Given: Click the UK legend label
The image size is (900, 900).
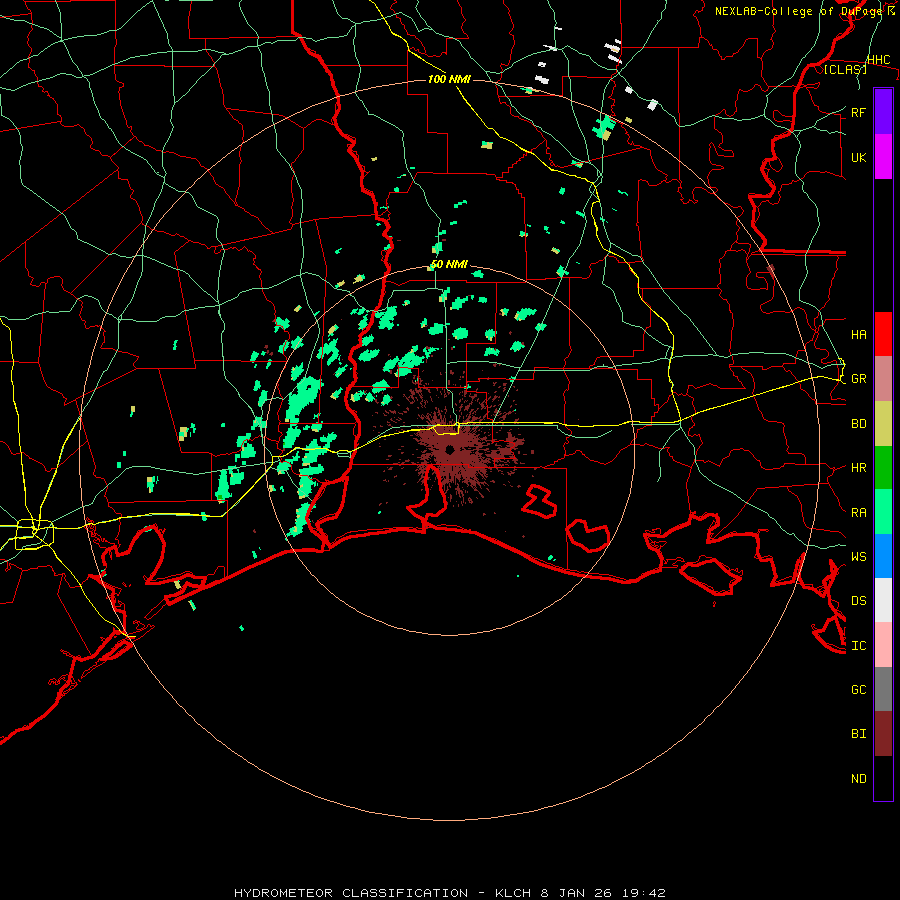Looking at the screenshot, I should tap(859, 157).
